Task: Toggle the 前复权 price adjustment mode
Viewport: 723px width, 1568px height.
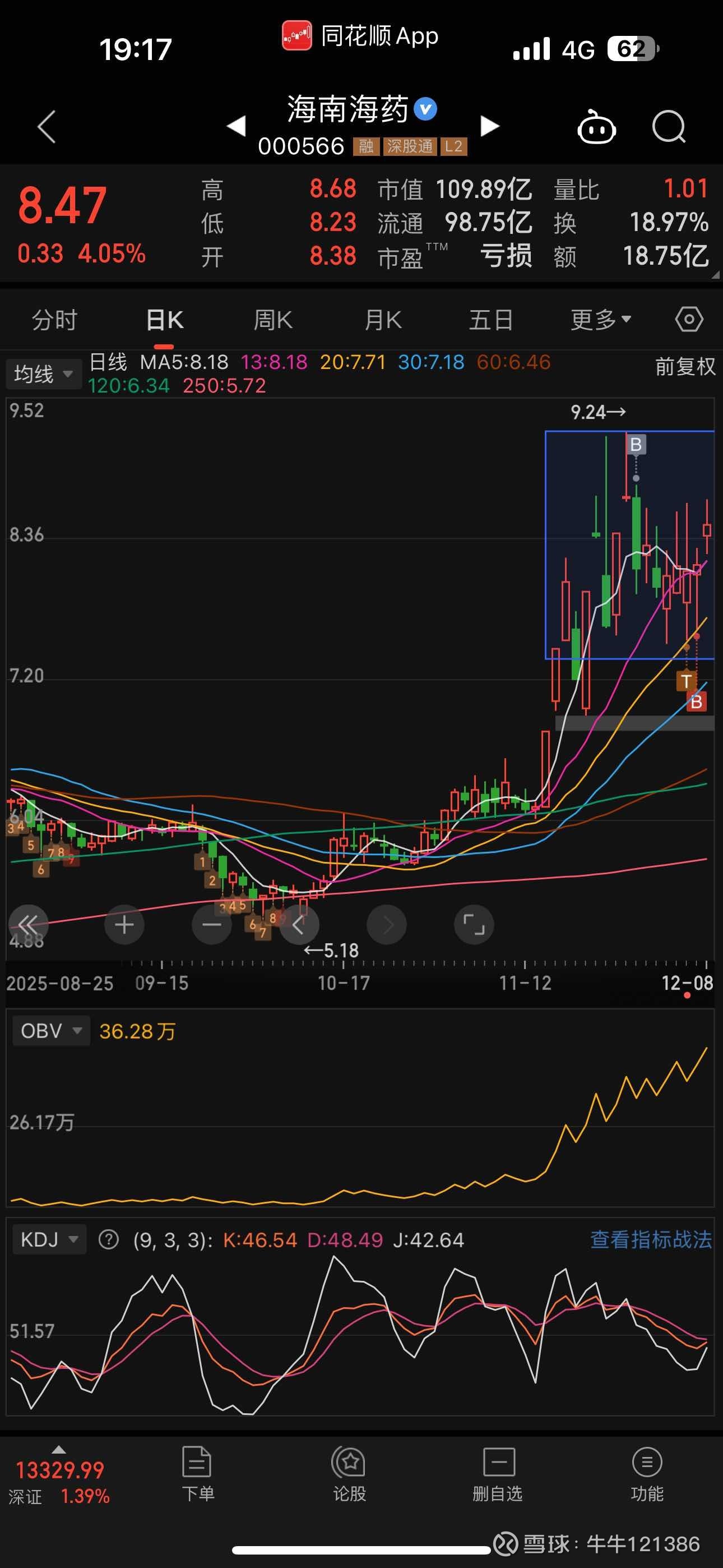Action: (x=685, y=366)
